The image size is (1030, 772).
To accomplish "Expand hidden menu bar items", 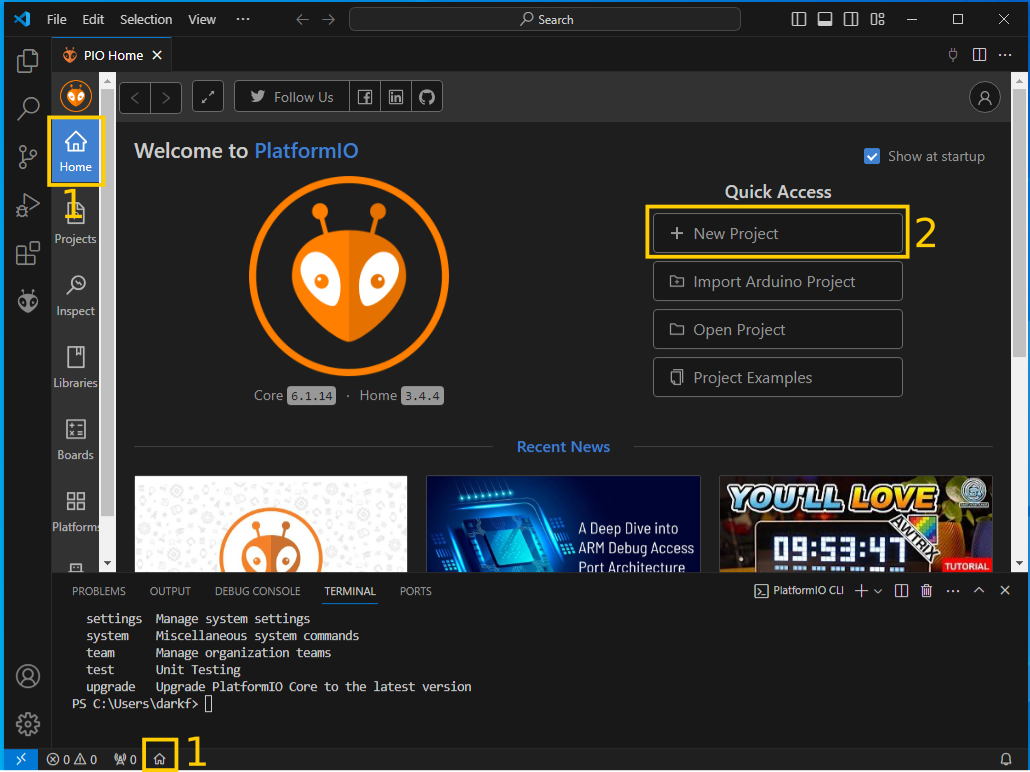I will tap(243, 19).
